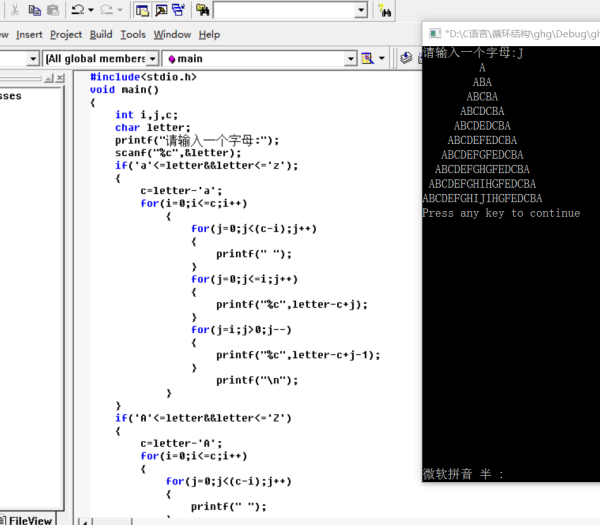This screenshot has height=525, width=600.
Task: Undo the last edit
Action: 78,10
